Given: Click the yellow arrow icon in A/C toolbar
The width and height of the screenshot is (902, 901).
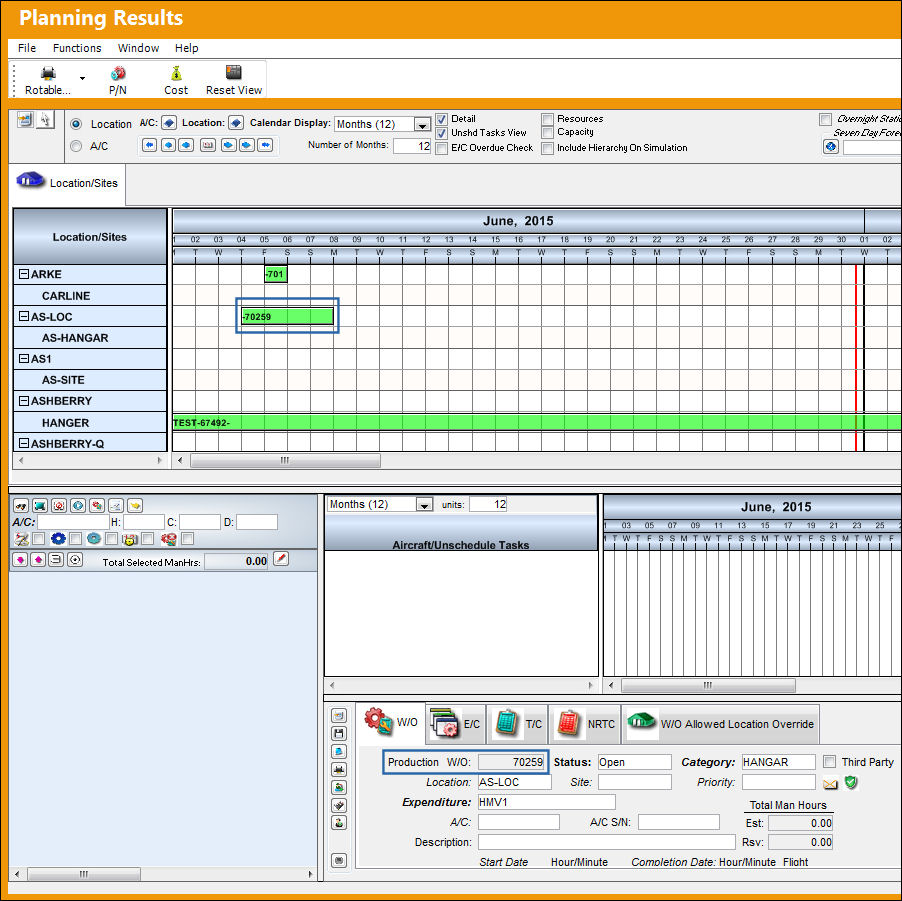Looking at the screenshot, I should tap(135, 506).
